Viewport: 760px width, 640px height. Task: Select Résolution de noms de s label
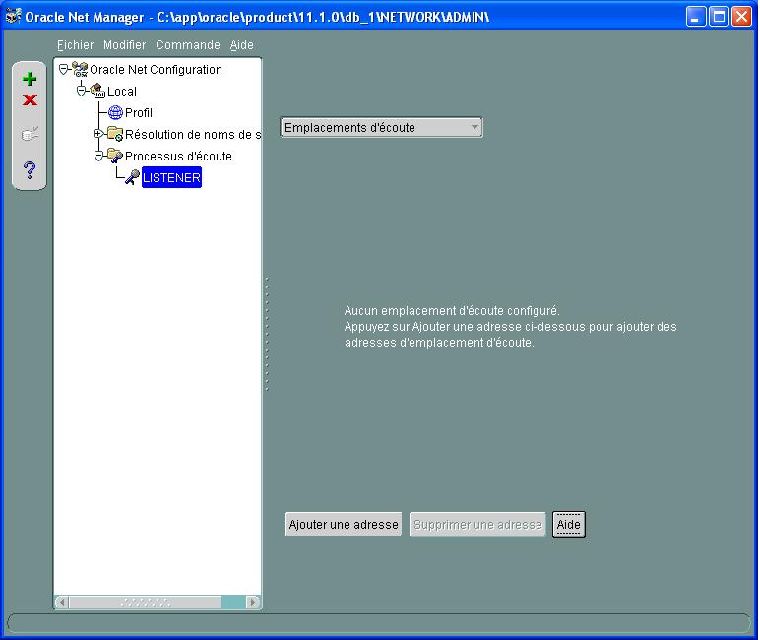(193, 134)
